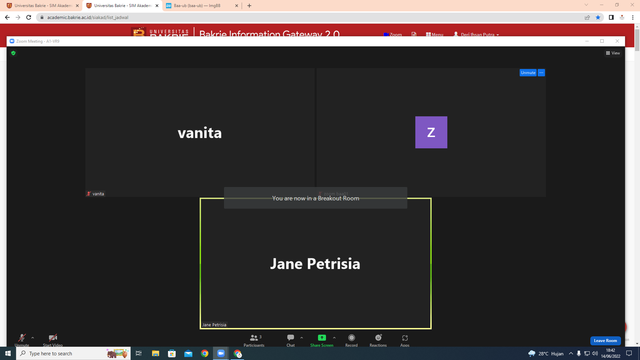
Task: Open File Explorer from taskbar
Action: point(156,353)
